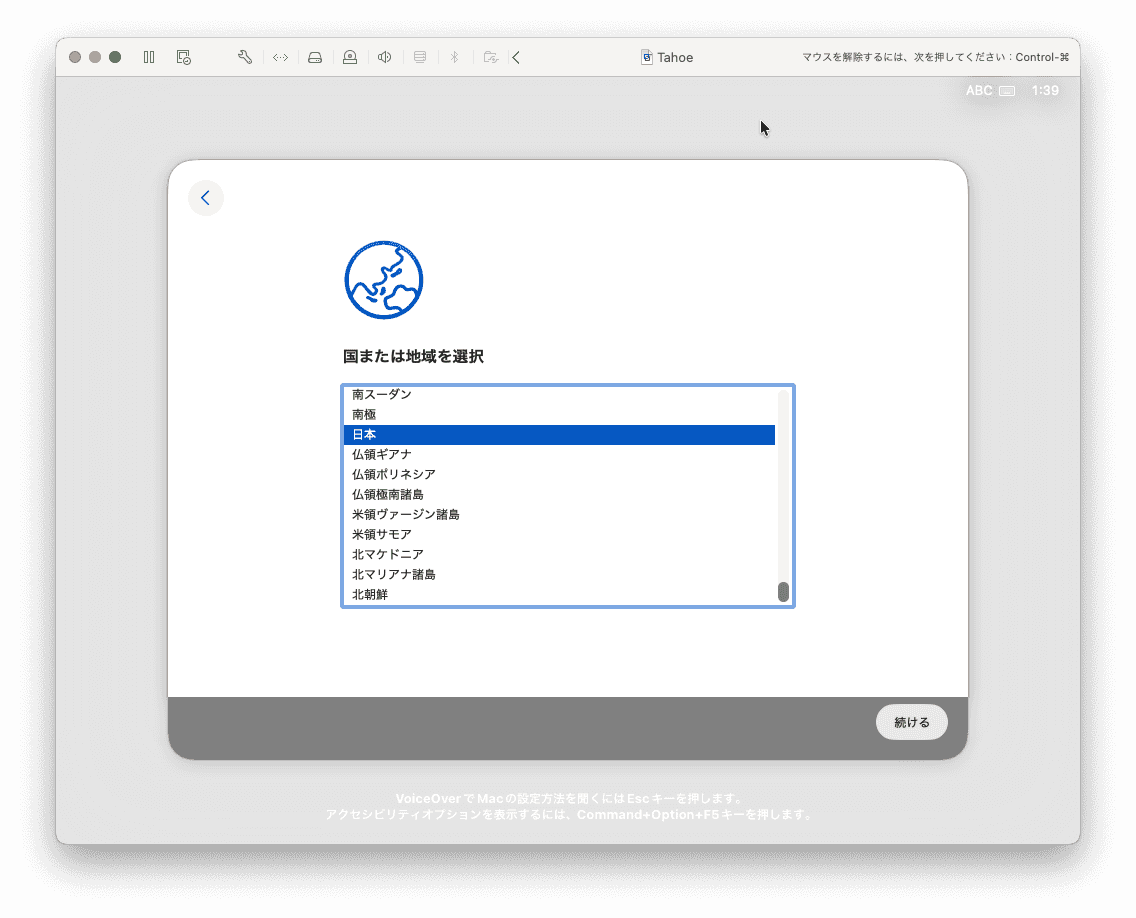Click the network adapter icon

point(281,57)
